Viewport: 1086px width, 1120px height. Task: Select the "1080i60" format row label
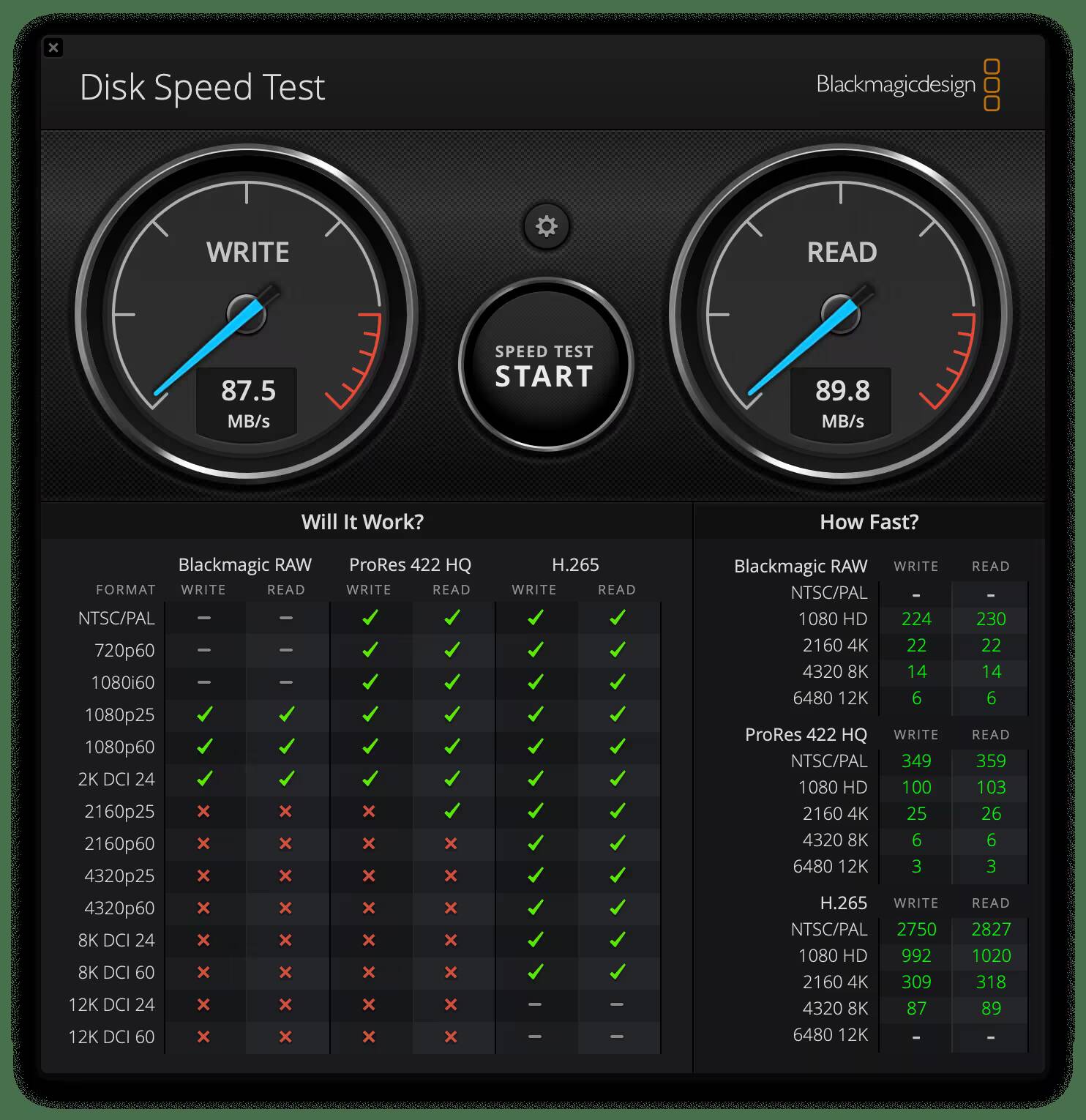click(123, 683)
